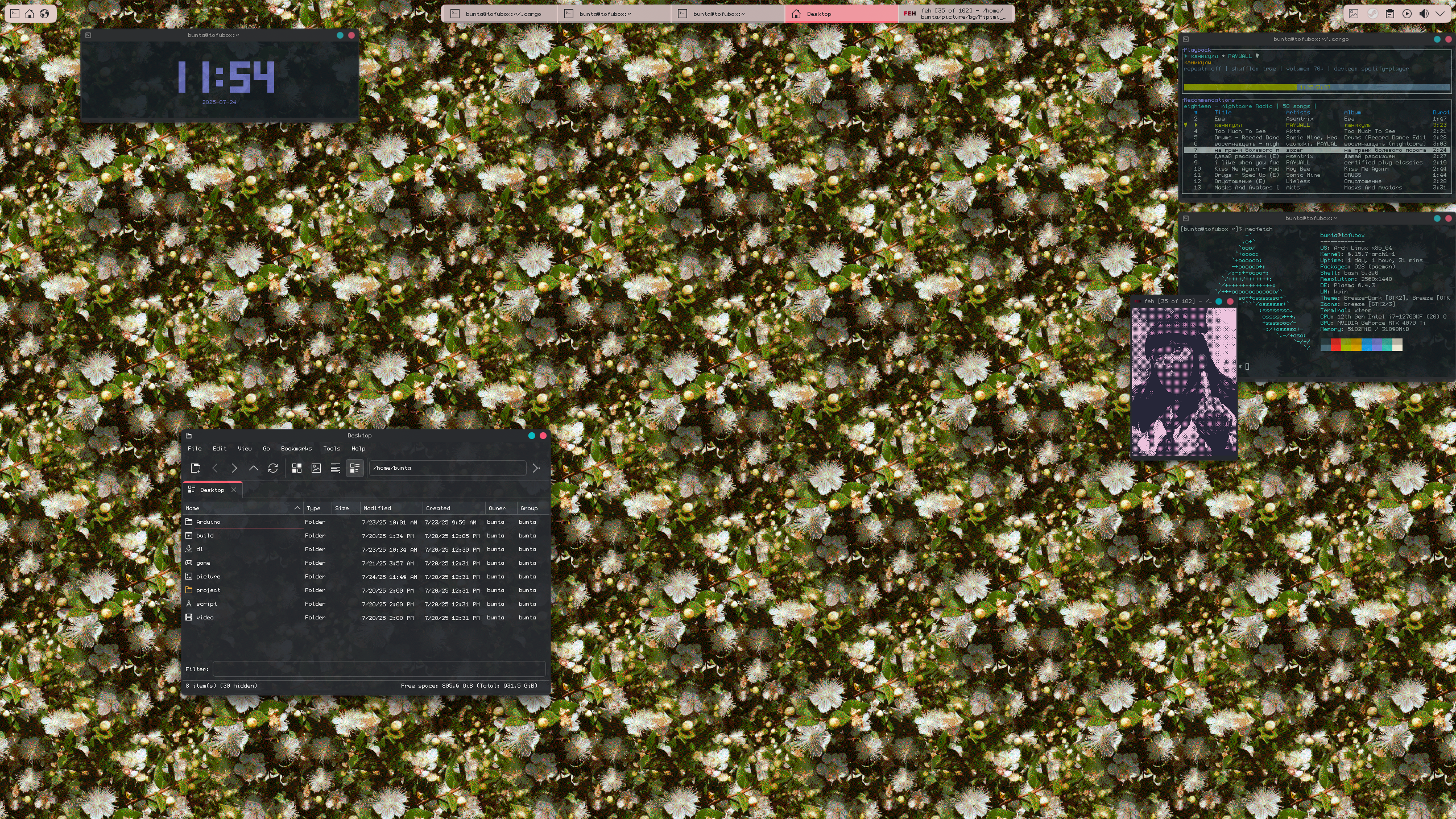Switch to icon view mode

coord(297,468)
